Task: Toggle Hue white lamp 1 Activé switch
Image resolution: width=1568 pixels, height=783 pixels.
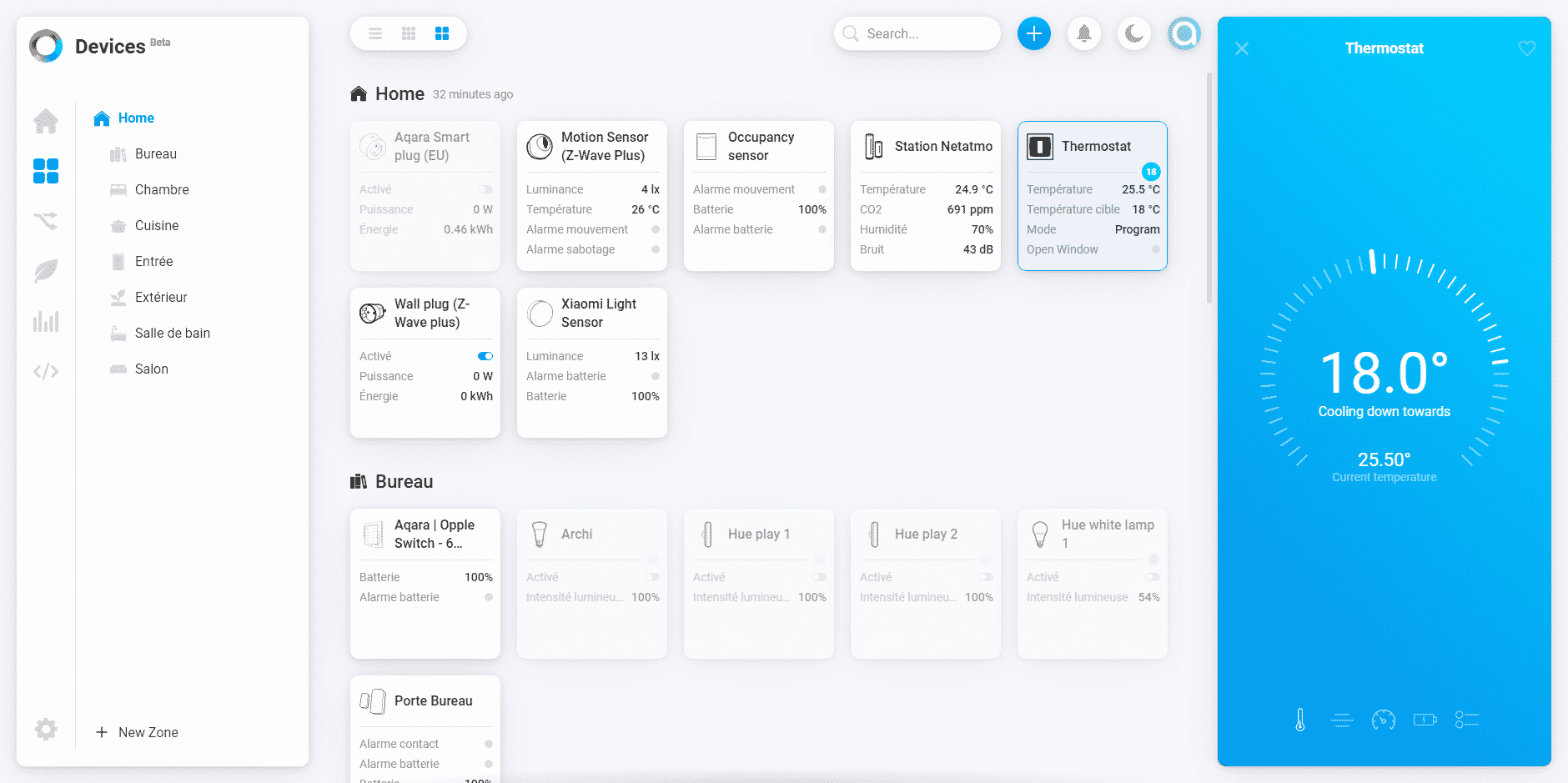Action: [x=1152, y=577]
